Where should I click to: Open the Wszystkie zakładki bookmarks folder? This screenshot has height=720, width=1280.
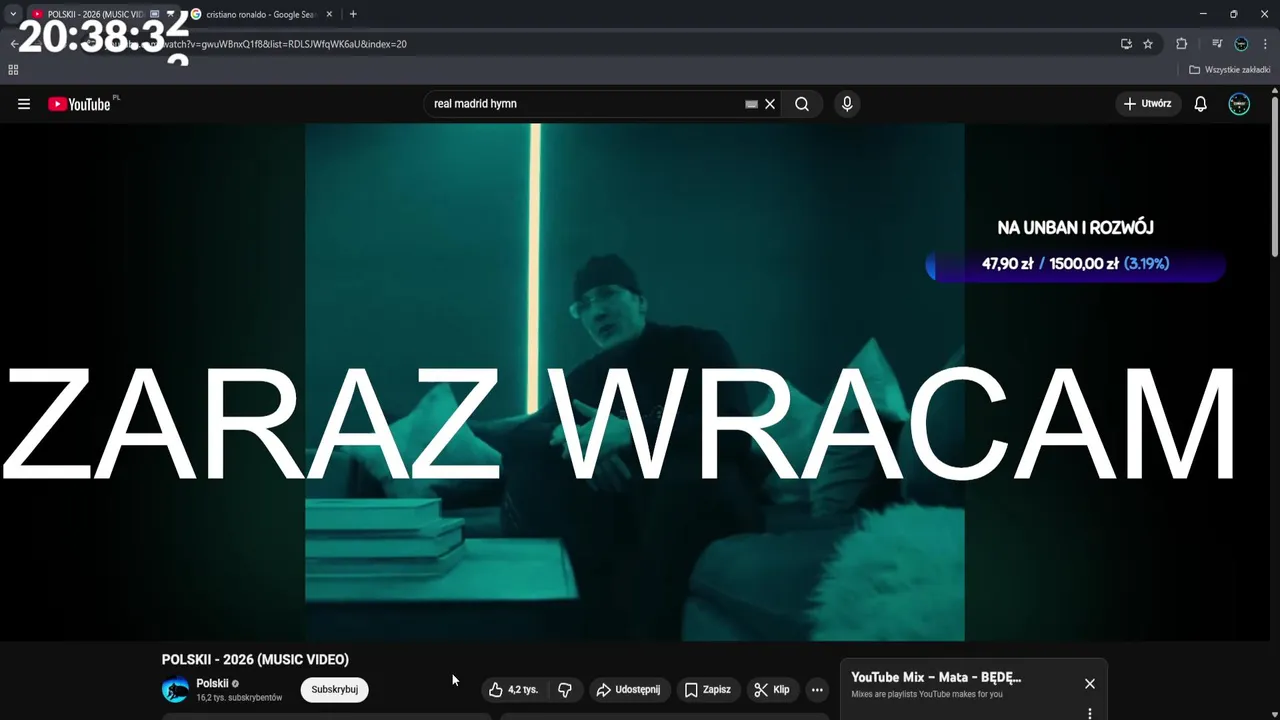tap(1229, 70)
